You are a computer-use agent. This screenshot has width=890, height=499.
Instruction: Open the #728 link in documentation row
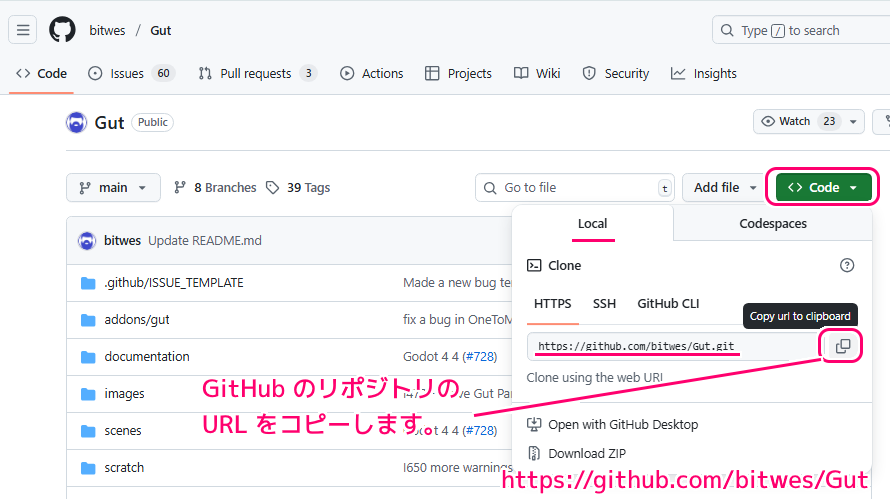pos(480,357)
